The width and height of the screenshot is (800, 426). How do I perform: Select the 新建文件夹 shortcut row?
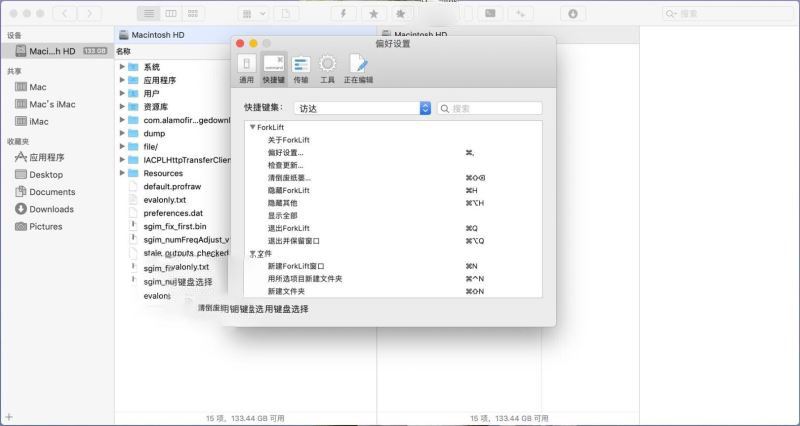(x=393, y=291)
